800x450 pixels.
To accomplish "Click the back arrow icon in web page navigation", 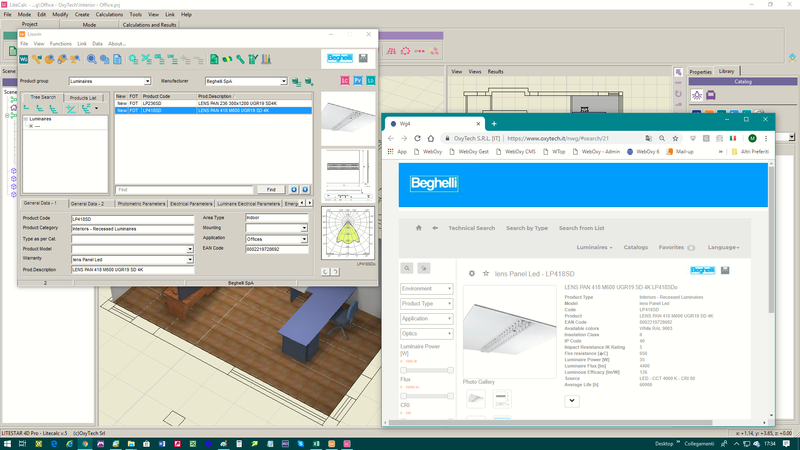I will click(x=435, y=228).
